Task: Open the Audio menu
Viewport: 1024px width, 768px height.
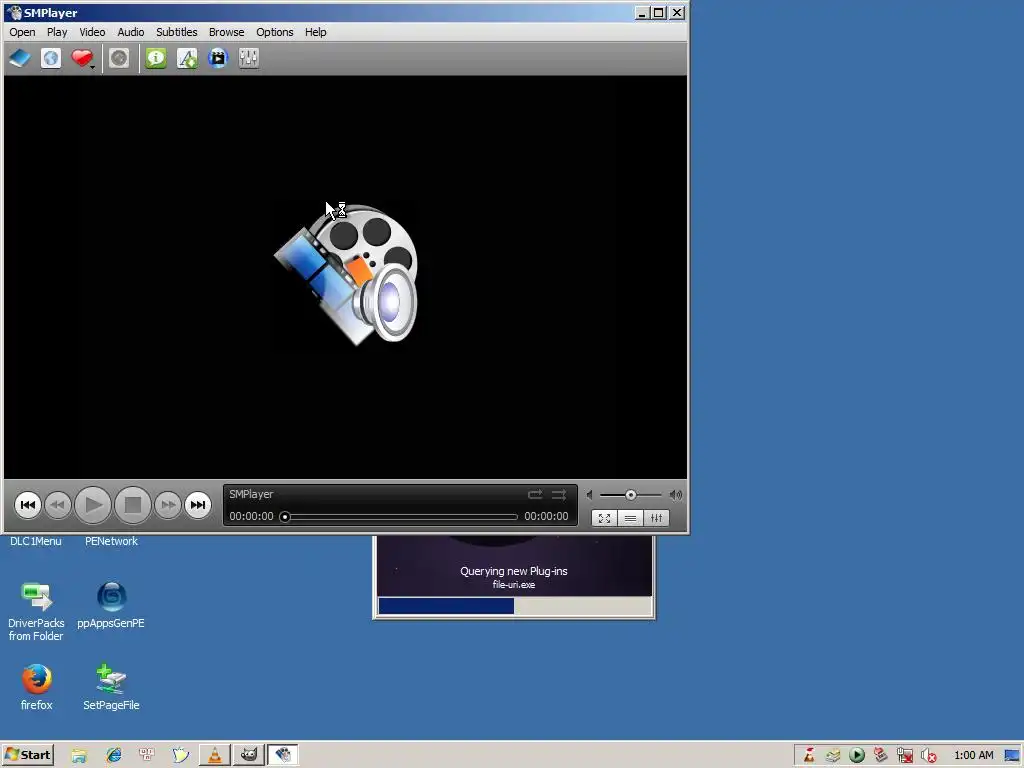Action: [x=131, y=32]
